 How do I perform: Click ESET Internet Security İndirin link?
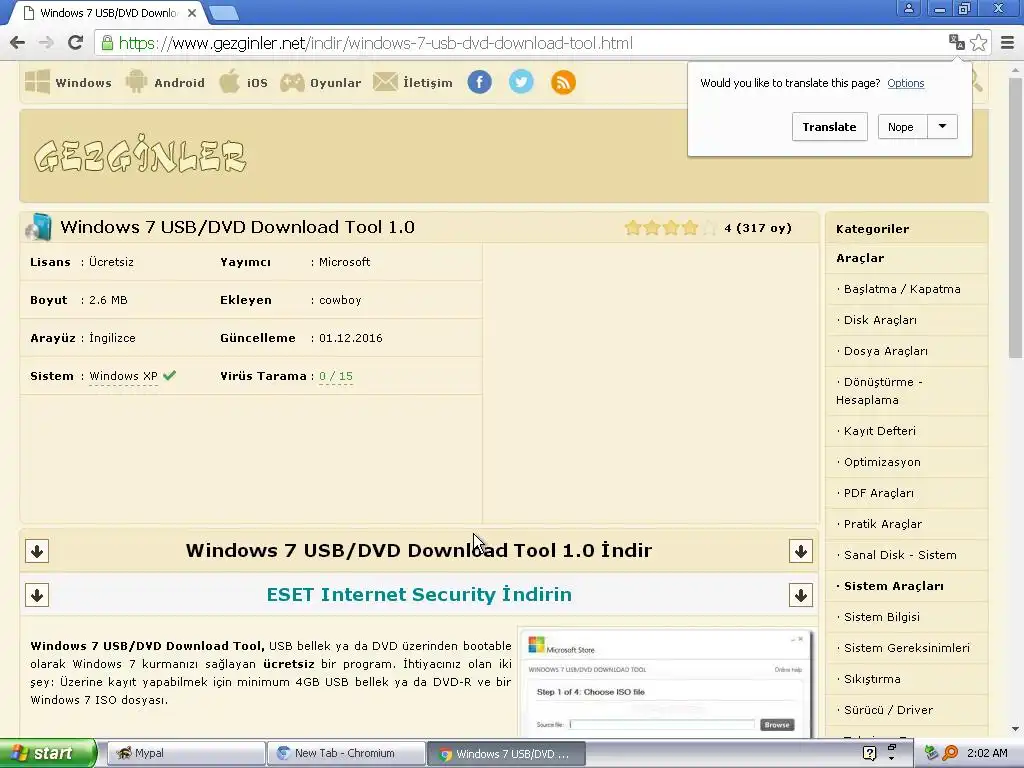point(419,594)
